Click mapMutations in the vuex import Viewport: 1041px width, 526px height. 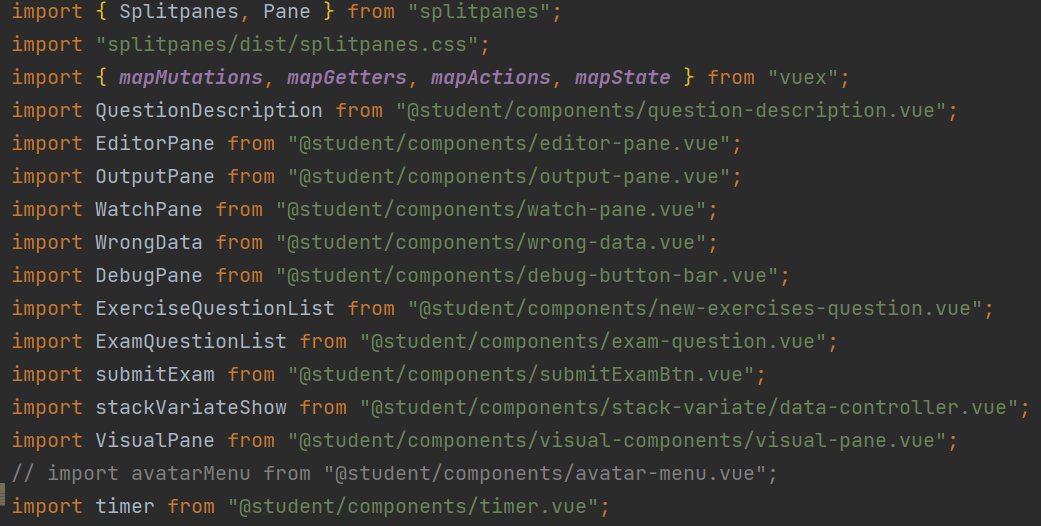pos(191,78)
